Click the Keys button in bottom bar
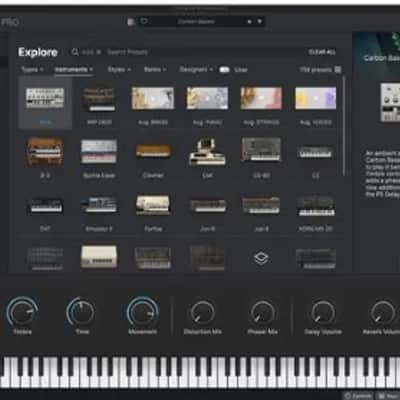This screenshot has width=400, height=400. click(x=389, y=396)
